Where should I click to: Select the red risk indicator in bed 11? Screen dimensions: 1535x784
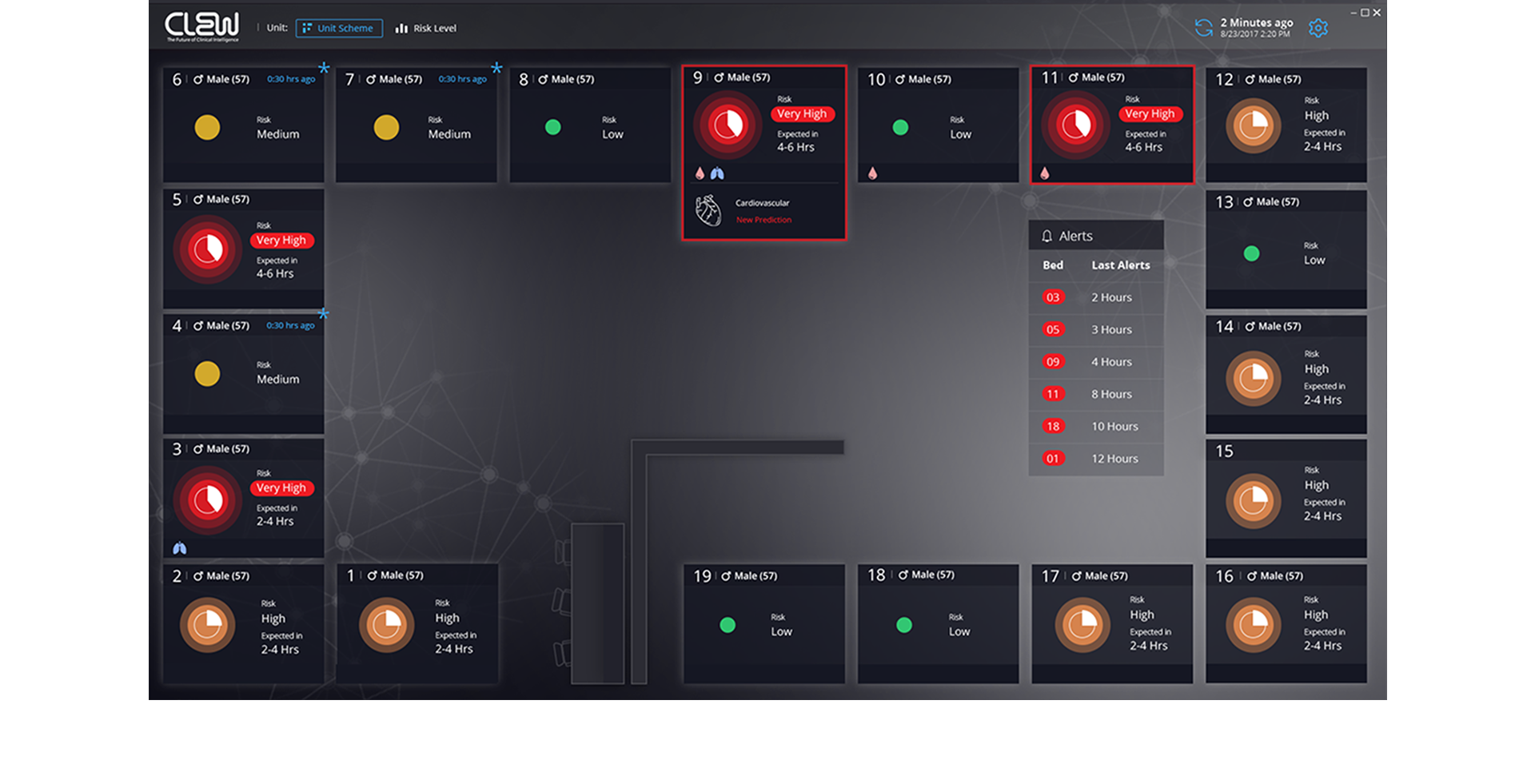[x=1075, y=125]
